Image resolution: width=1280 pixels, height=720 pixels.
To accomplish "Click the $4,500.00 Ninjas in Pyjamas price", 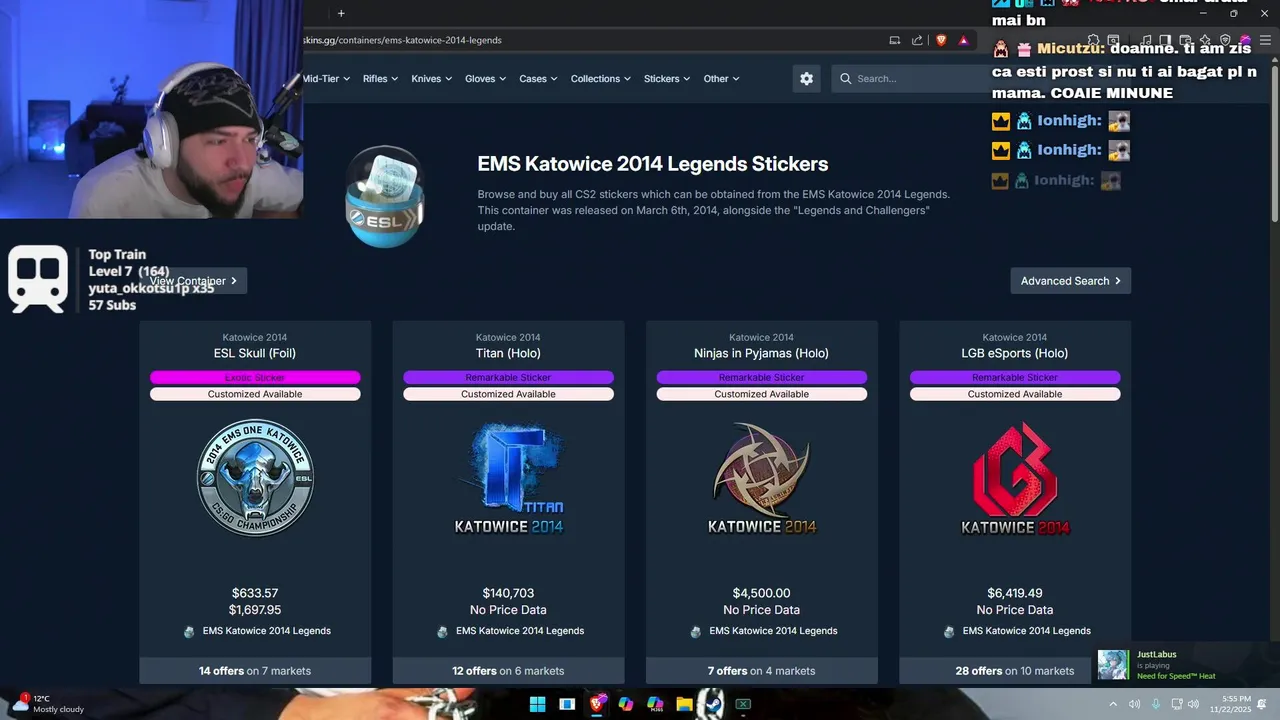I will [762, 593].
